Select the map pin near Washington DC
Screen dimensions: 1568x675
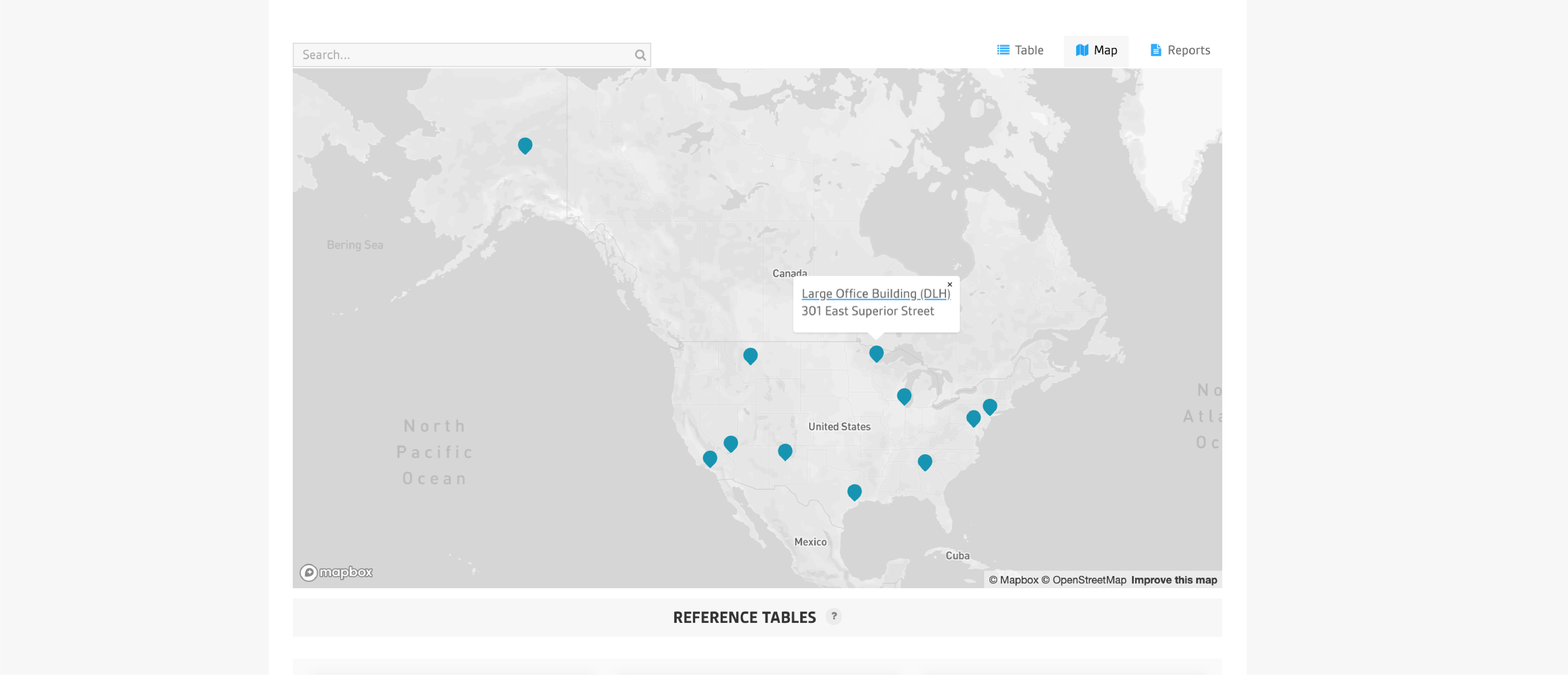[973, 418]
